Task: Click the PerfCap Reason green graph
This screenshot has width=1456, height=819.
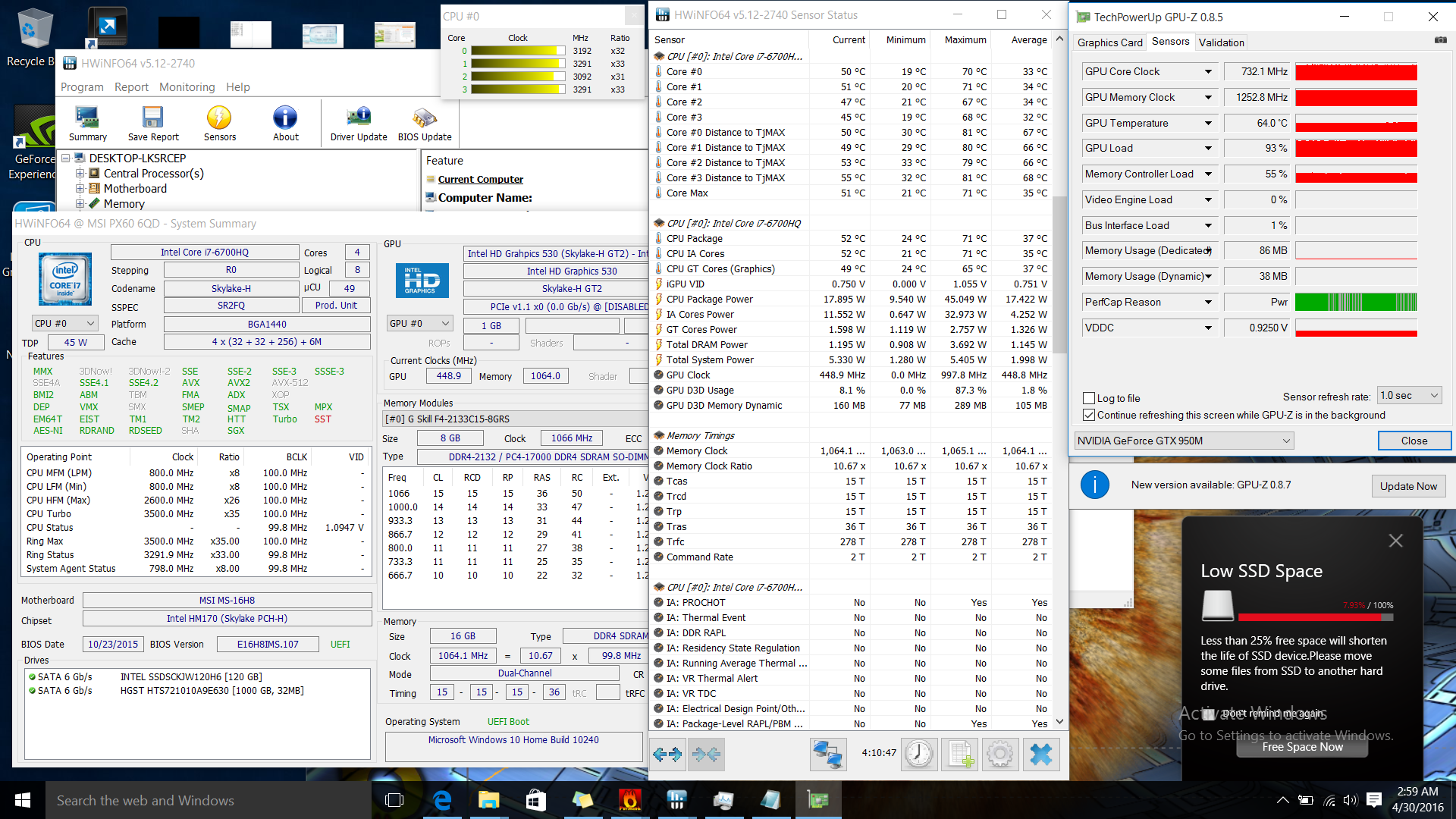Action: pos(1356,302)
